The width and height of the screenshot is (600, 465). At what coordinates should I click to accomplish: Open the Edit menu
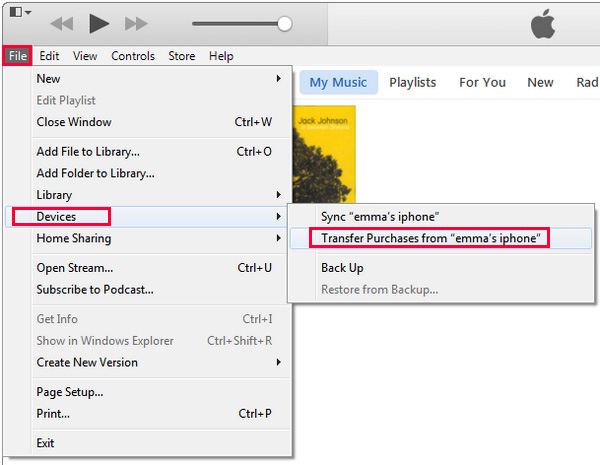pos(49,56)
